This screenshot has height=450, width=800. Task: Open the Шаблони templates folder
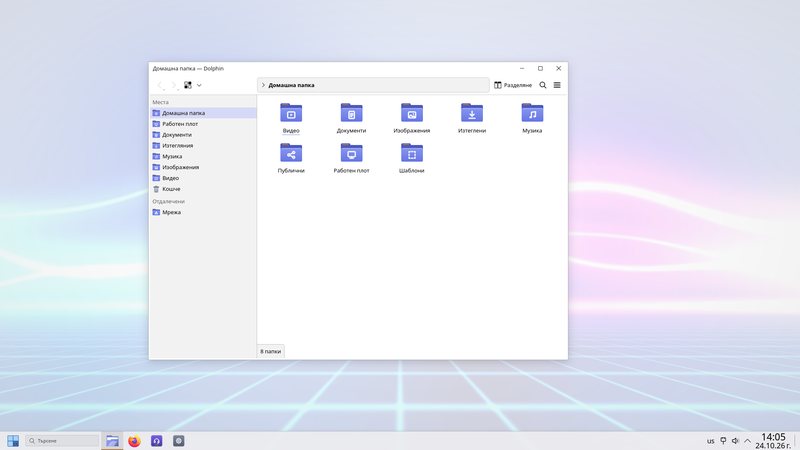(x=412, y=153)
